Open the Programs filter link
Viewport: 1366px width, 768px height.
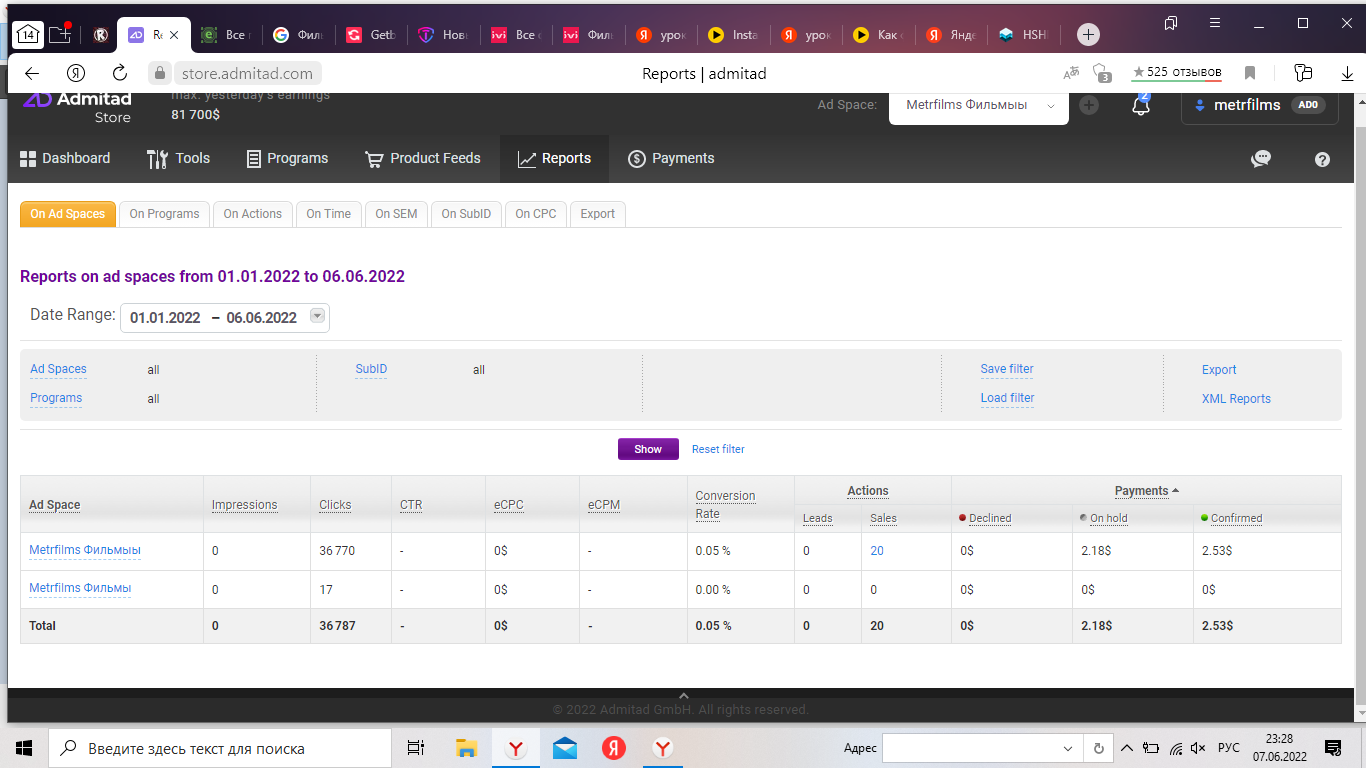point(56,398)
